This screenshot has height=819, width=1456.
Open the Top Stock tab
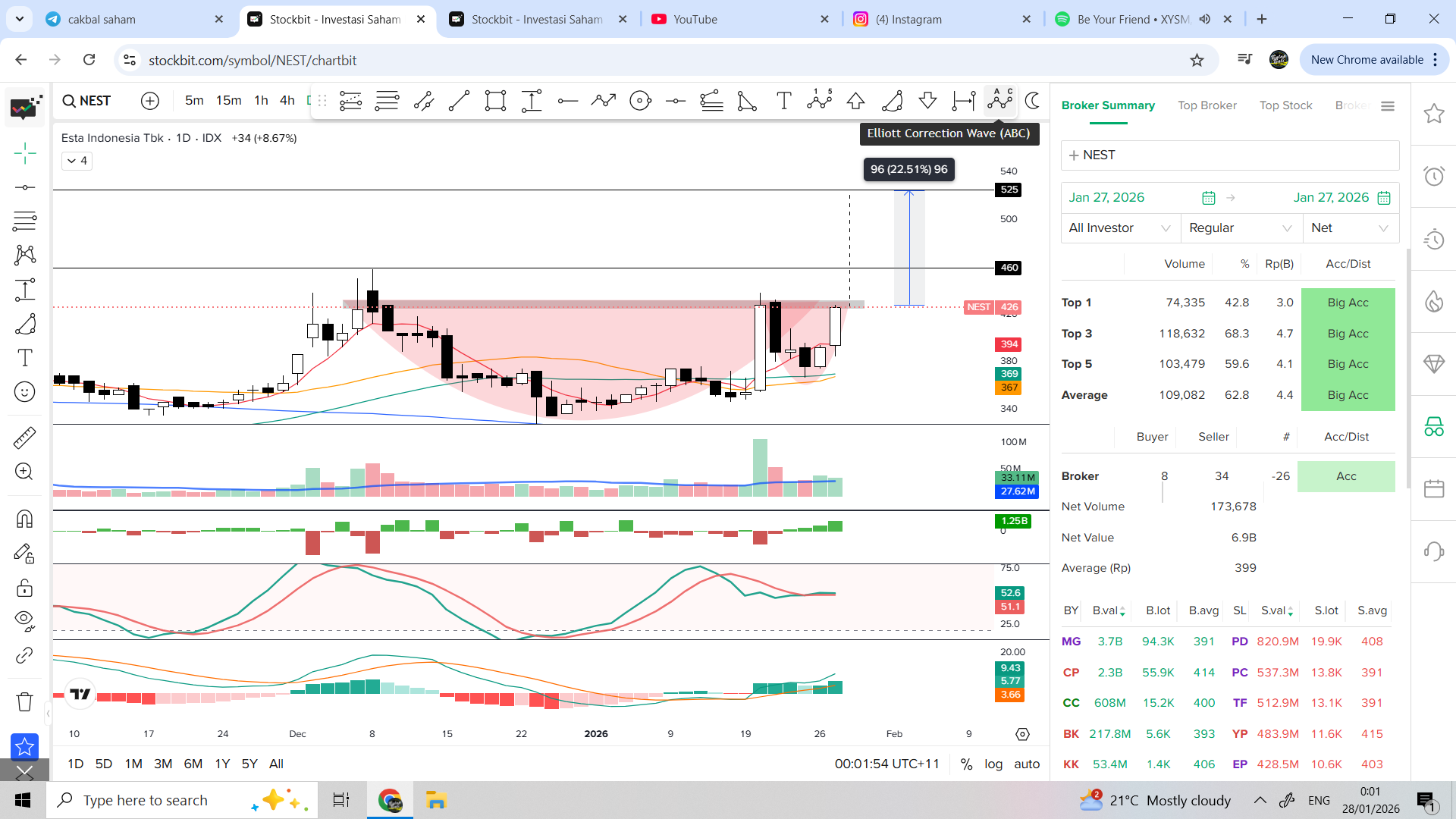pos(1285,105)
